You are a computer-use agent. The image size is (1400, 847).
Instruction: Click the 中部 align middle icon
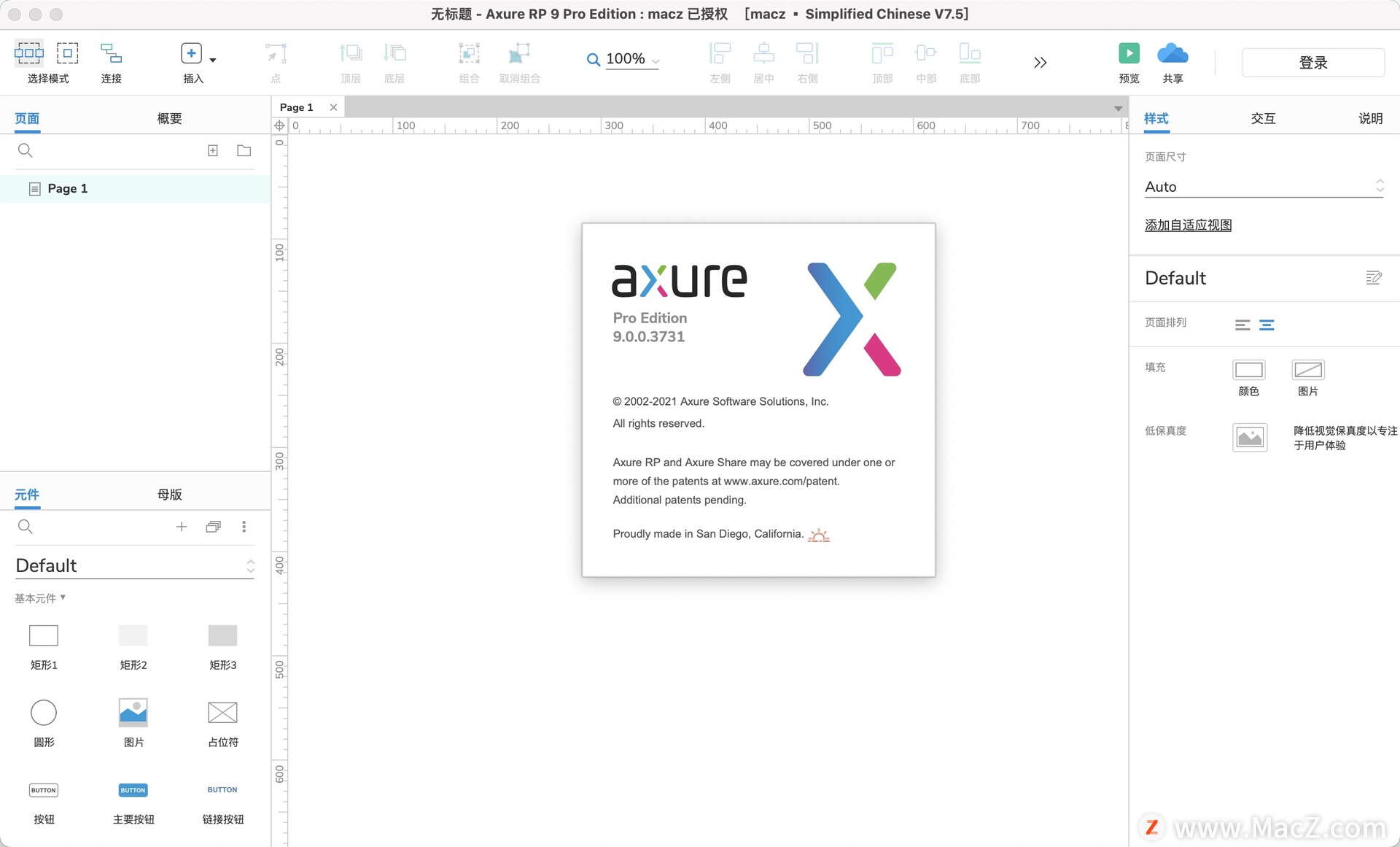(926, 53)
